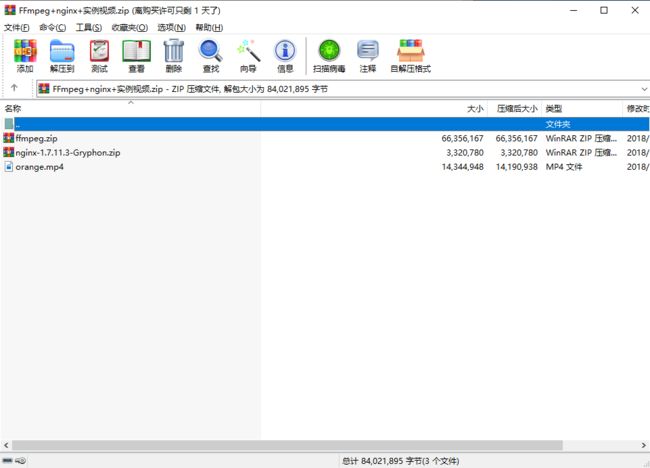Show archive 信息 (Info) icon
The height and width of the screenshot is (468, 650).
coord(285,51)
